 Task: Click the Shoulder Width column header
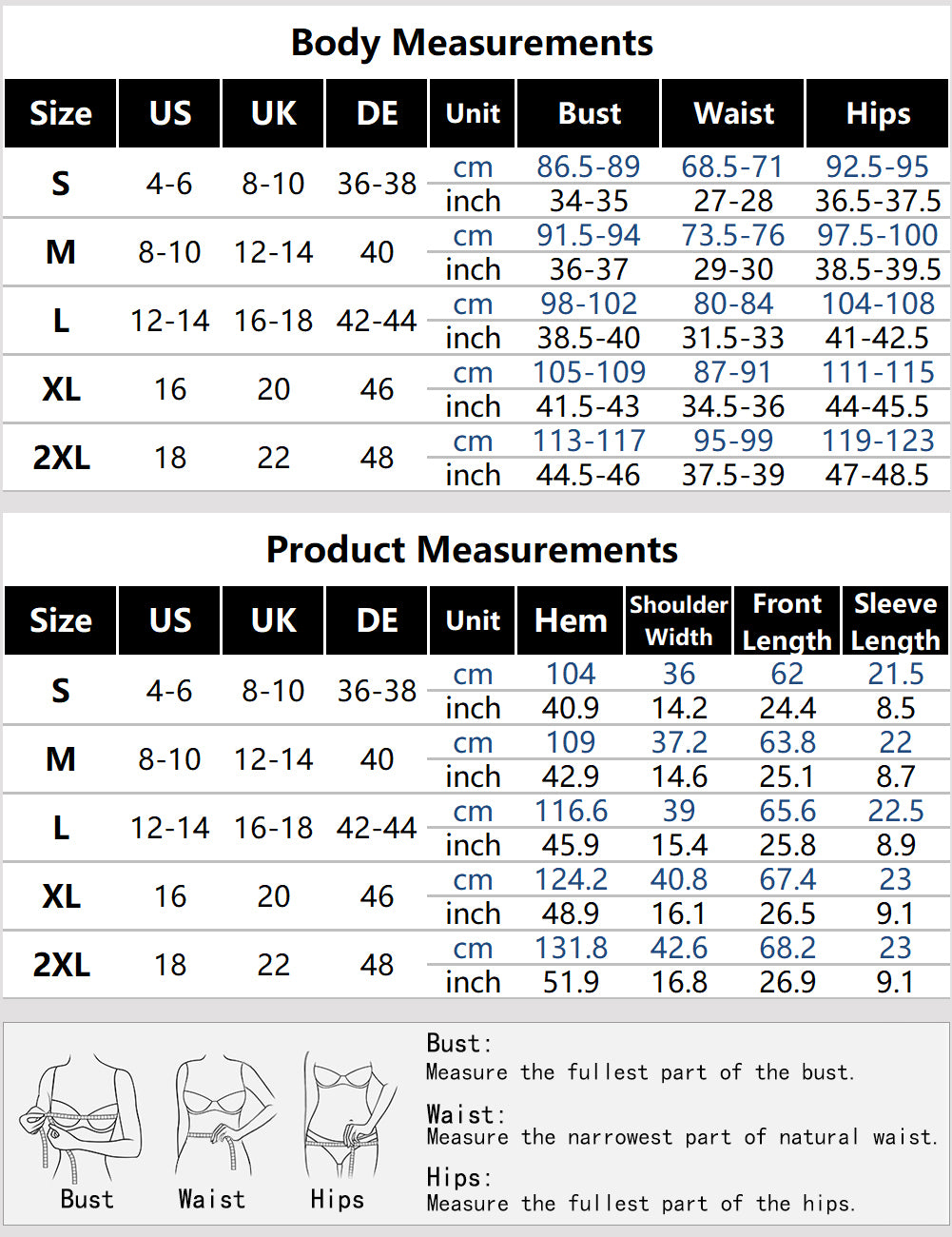[x=678, y=621]
